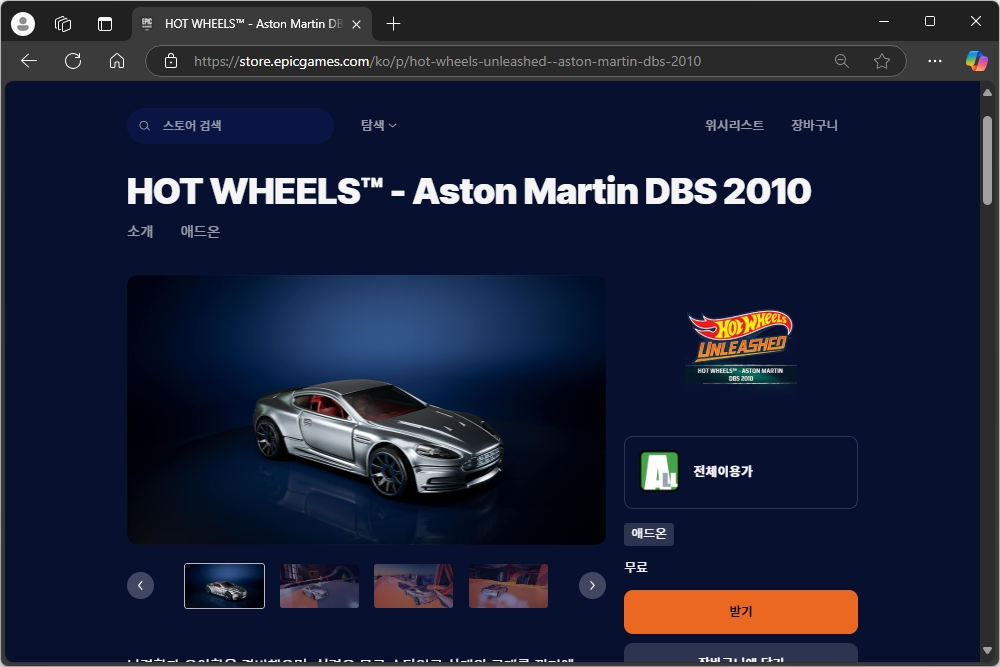Add page to favorites star

881,61
